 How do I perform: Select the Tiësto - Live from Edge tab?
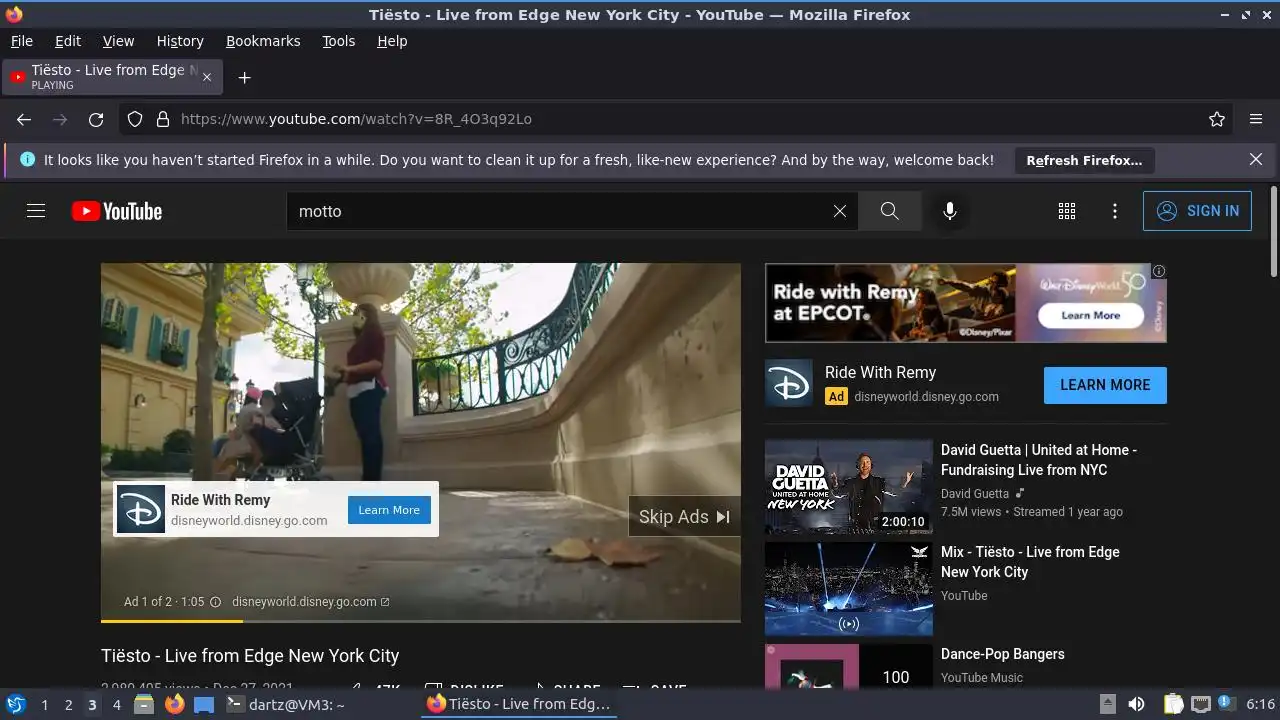[111, 77]
